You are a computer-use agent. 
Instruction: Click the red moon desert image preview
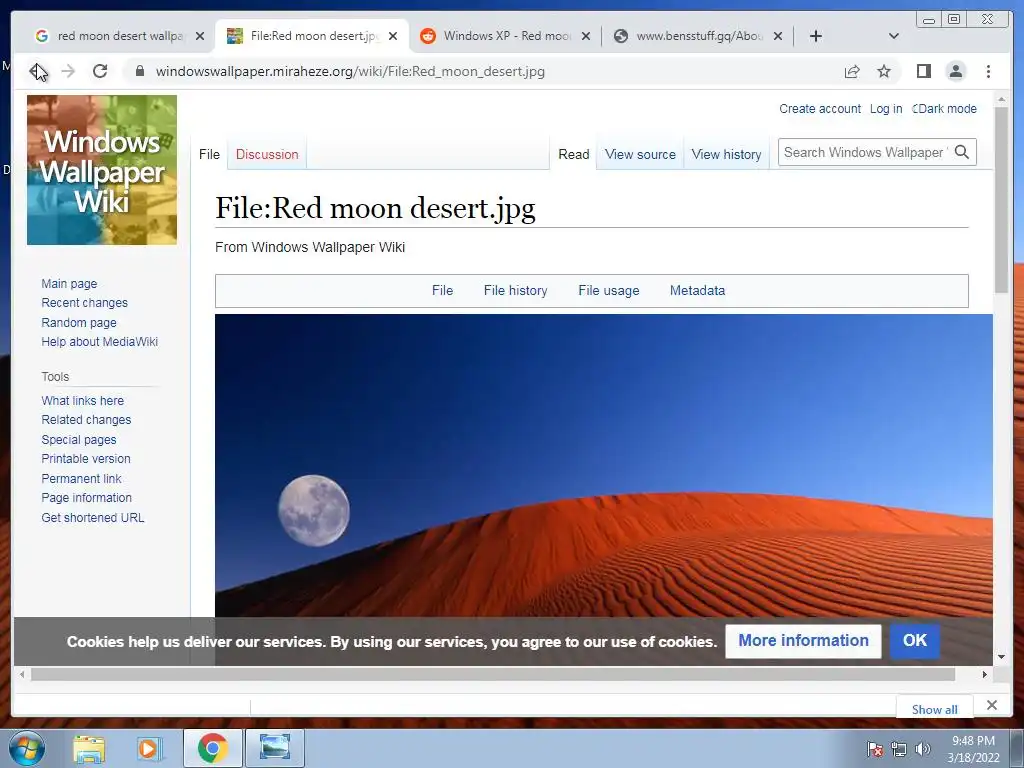[x=603, y=465]
